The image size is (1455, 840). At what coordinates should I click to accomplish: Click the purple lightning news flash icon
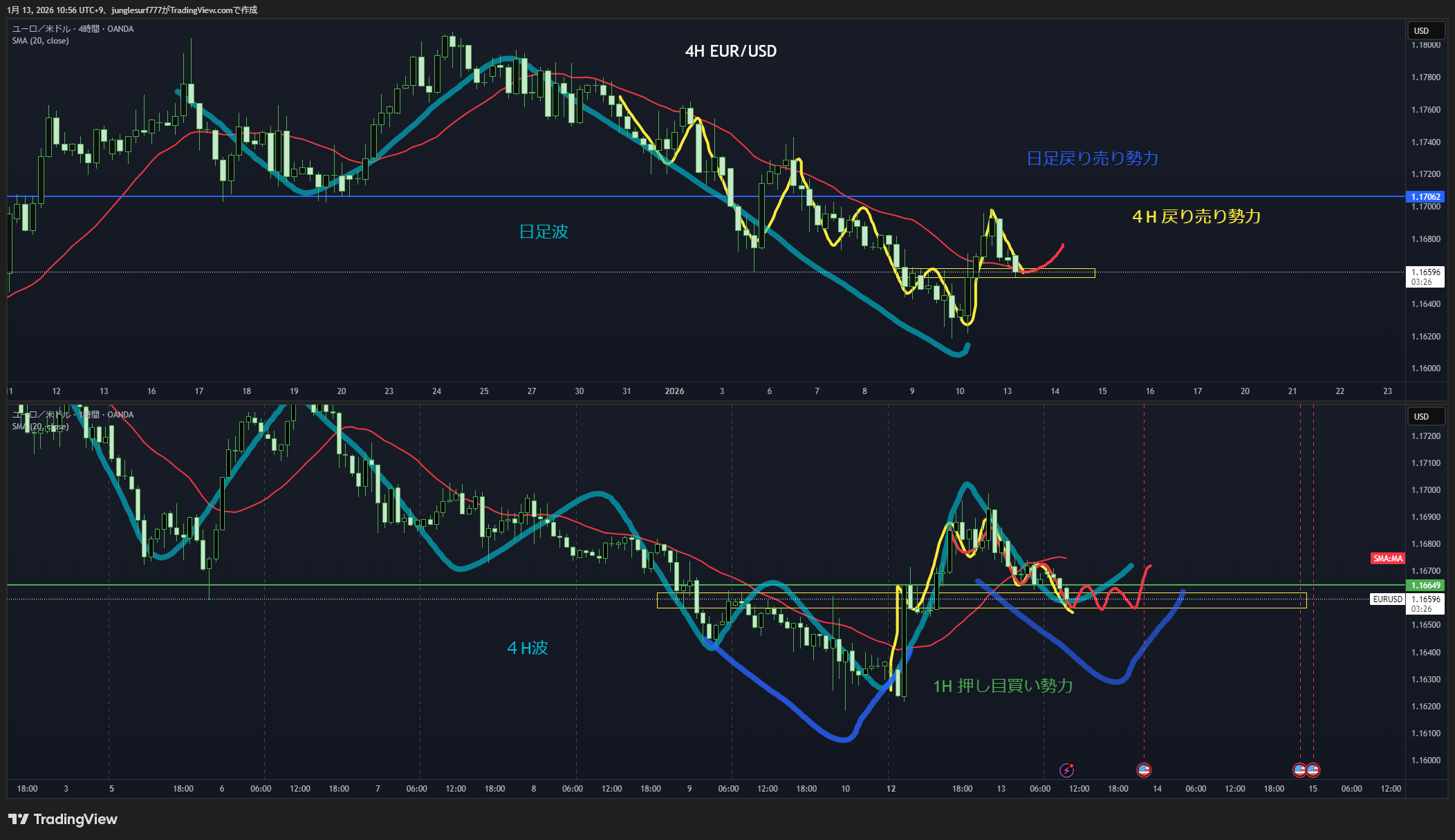[x=1066, y=770]
